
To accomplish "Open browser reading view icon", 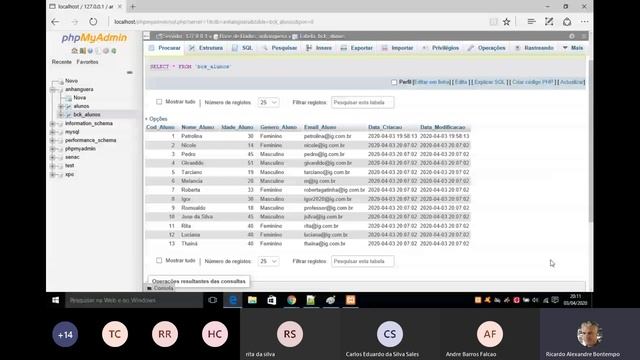I will 493,22.
